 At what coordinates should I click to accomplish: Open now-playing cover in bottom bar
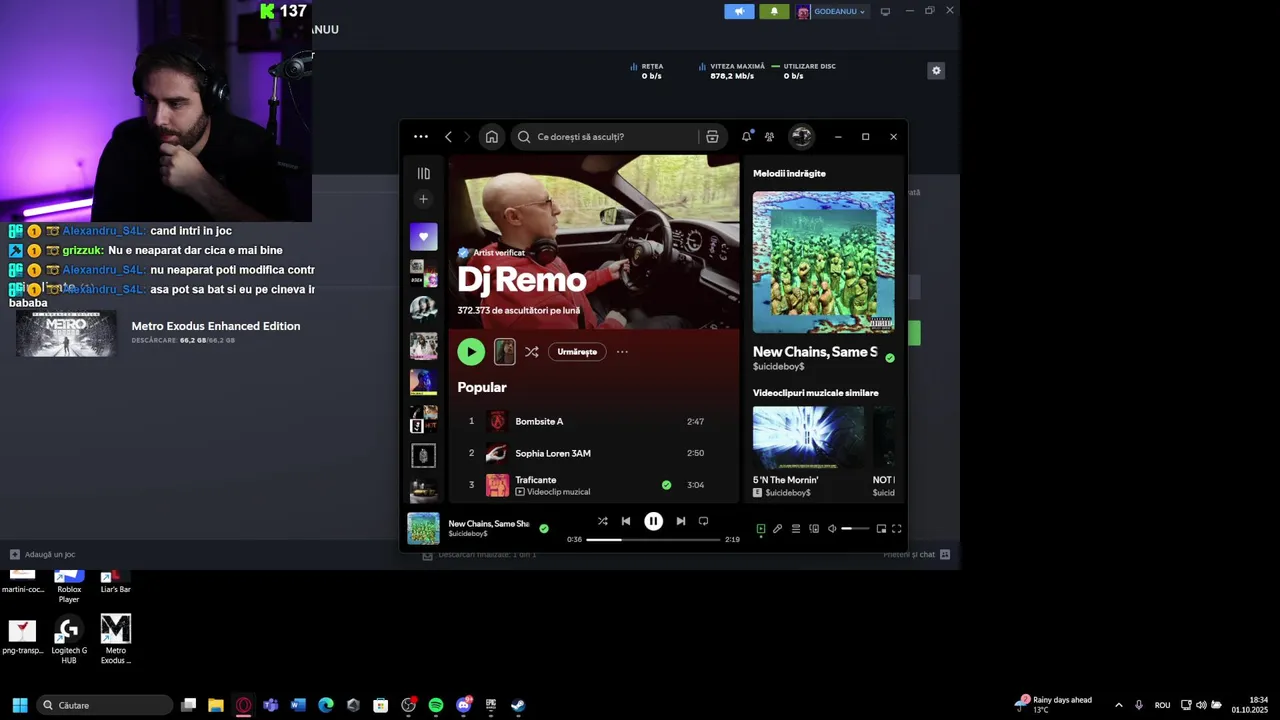[x=423, y=529]
